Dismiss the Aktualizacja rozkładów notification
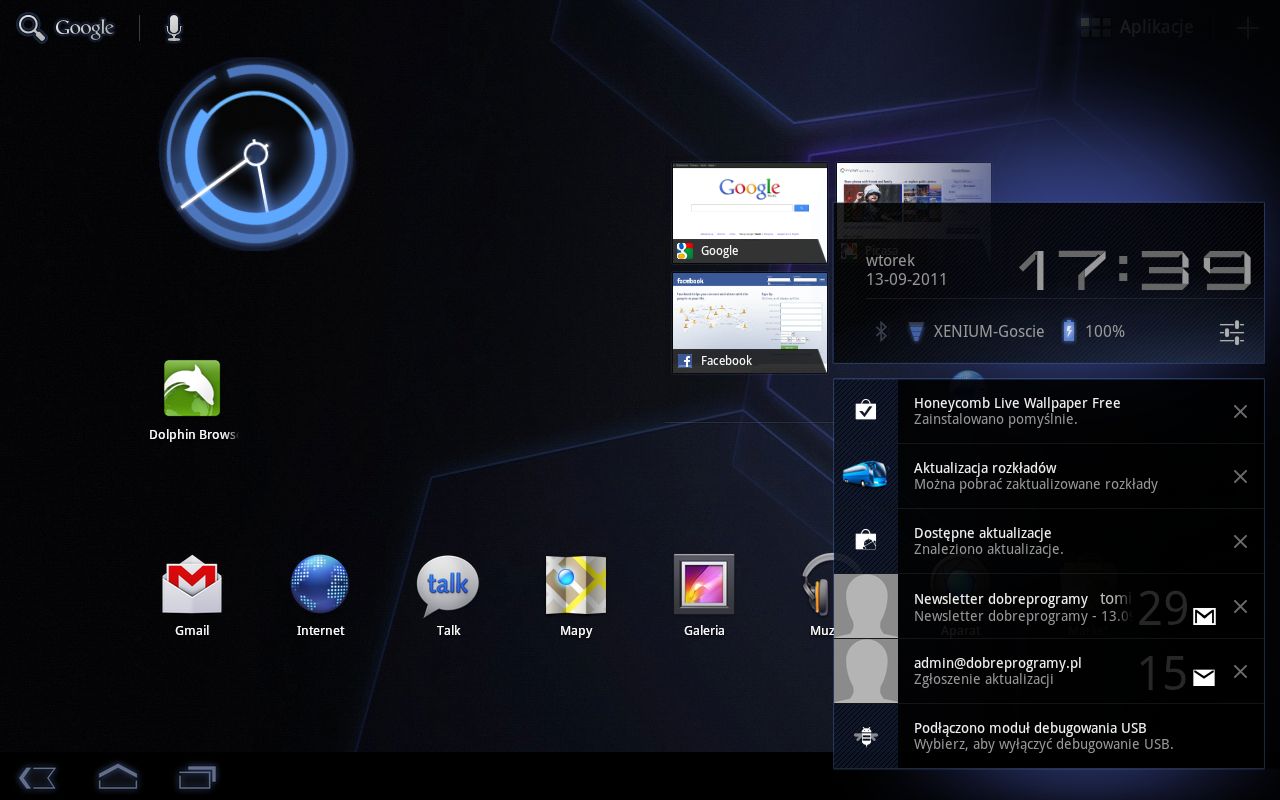 (1240, 476)
